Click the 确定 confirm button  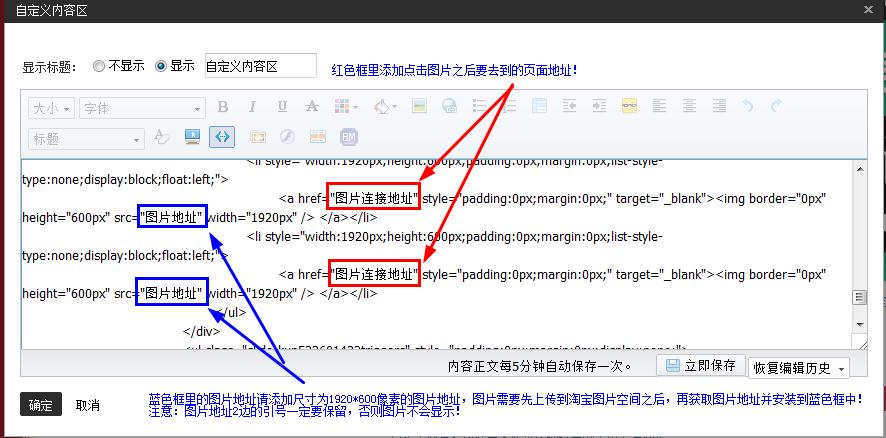(41, 405)
